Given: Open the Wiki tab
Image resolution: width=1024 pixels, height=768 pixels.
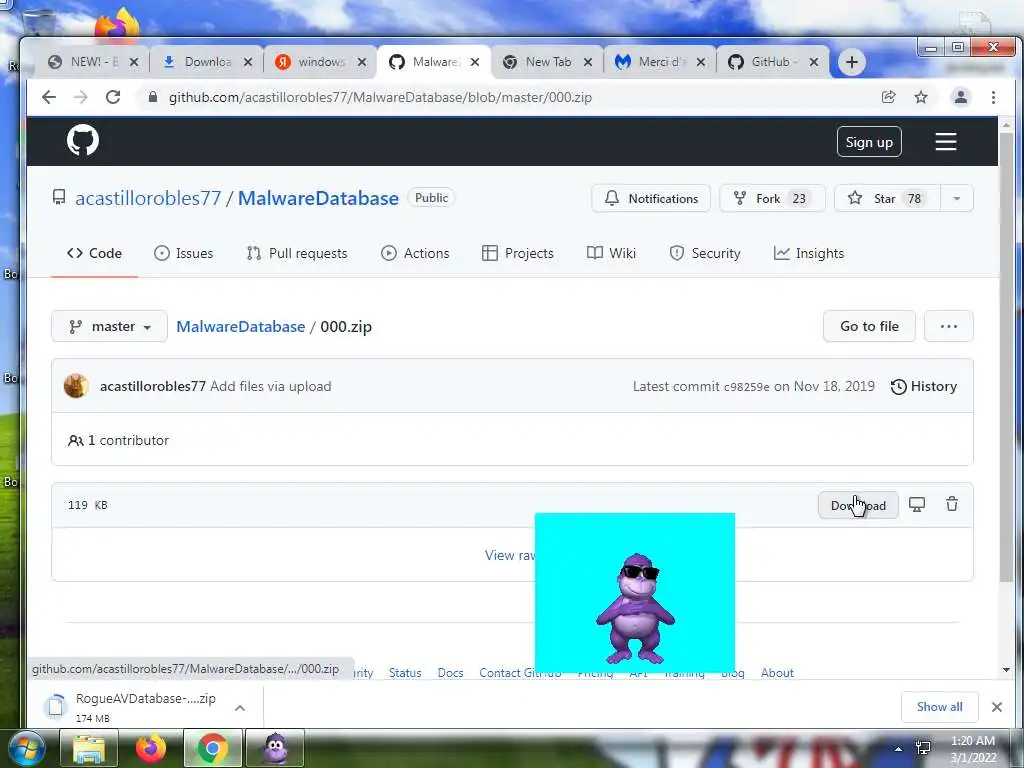Looking at the screenshot, I should point(611,253).
